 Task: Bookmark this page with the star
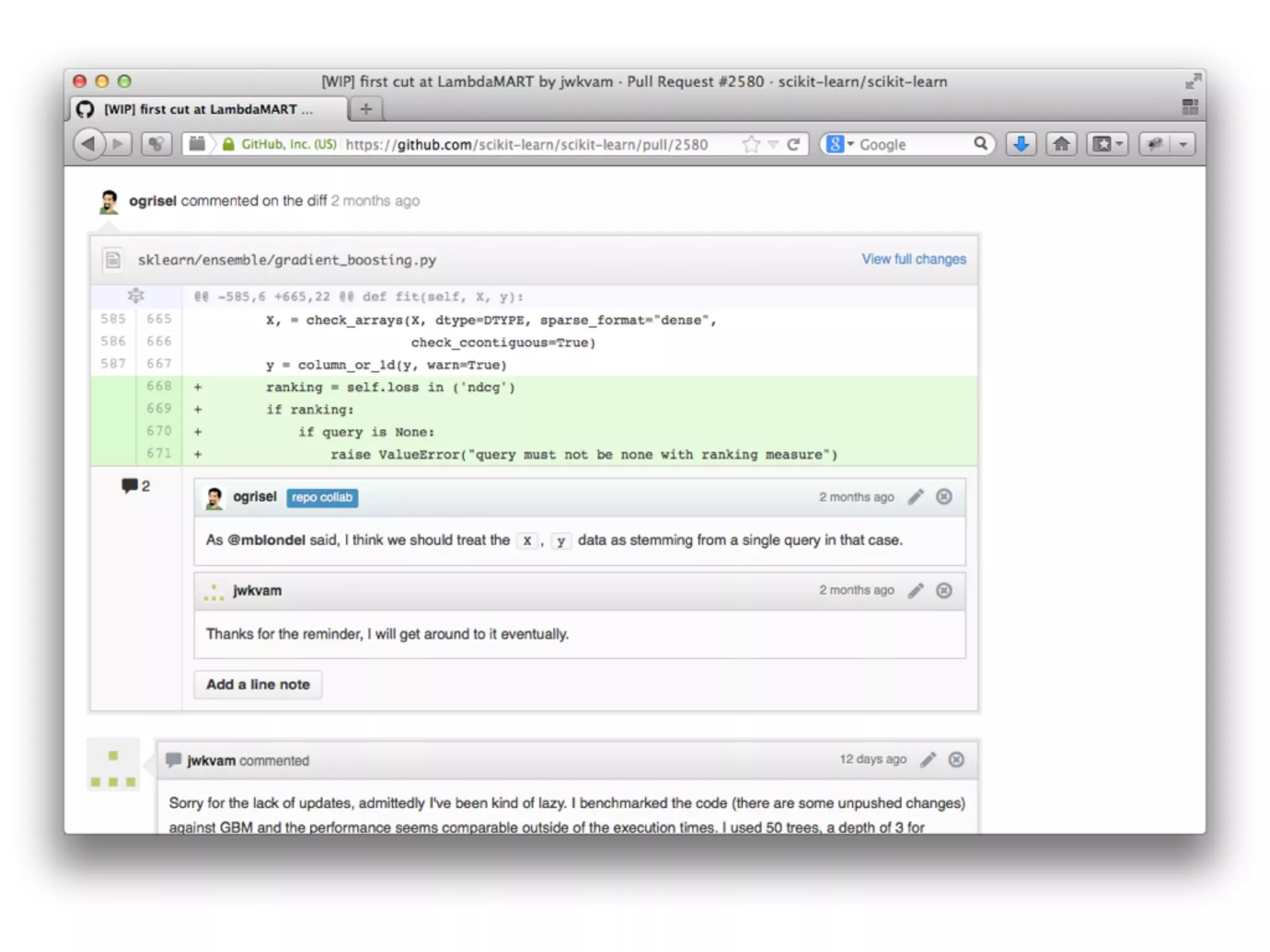pyautogui.click(x=751, y=144)
